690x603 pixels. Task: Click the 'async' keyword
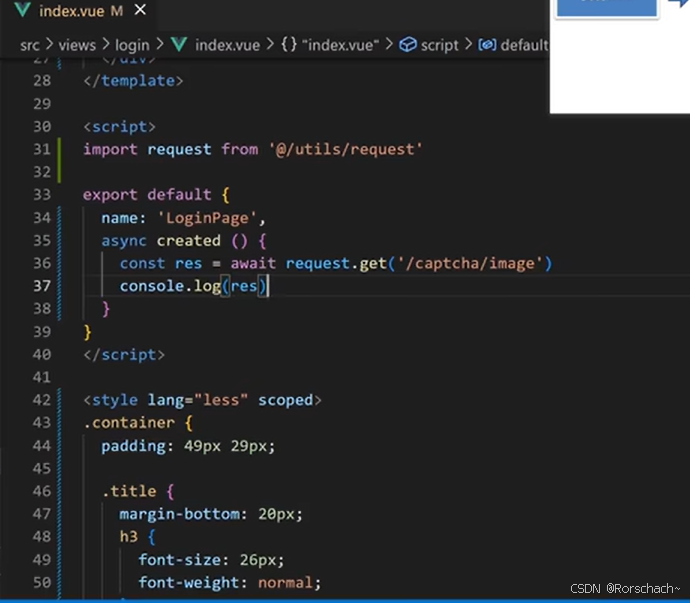coord(124,241)
